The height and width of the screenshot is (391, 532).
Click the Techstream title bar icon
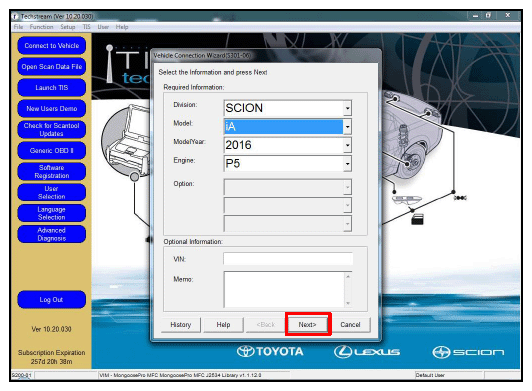(15, 16)
